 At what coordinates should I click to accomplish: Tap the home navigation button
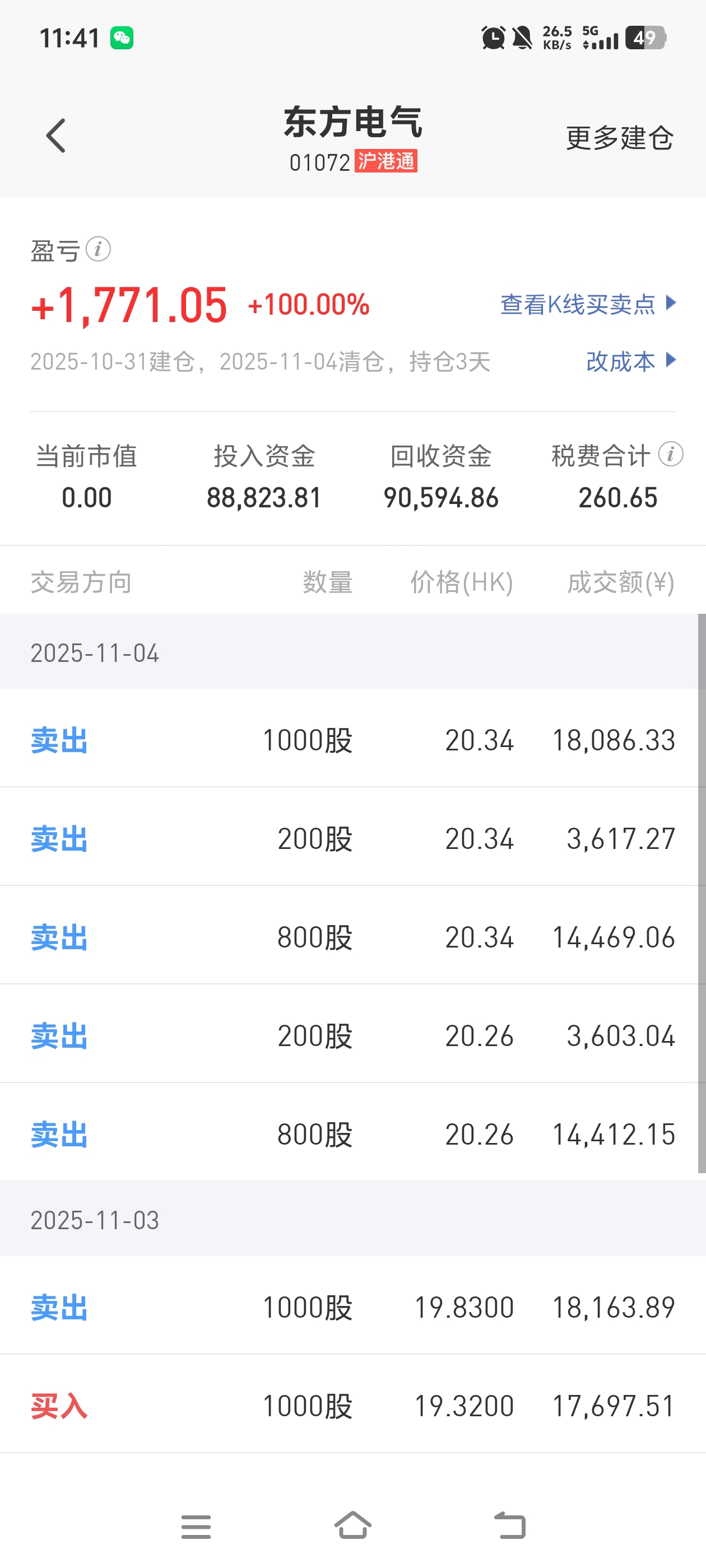(x=352, y=1525)
